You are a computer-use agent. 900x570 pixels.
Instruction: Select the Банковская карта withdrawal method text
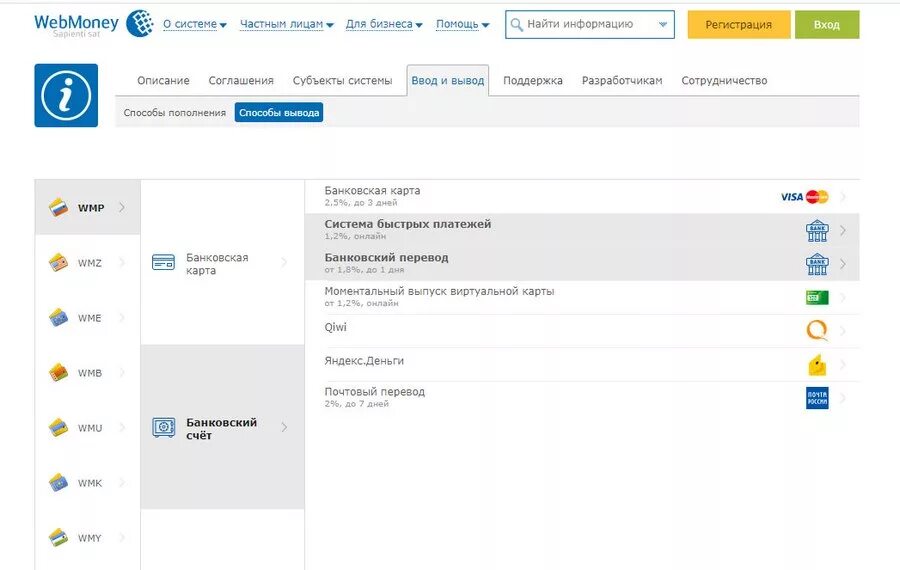[x=372, y=191]
